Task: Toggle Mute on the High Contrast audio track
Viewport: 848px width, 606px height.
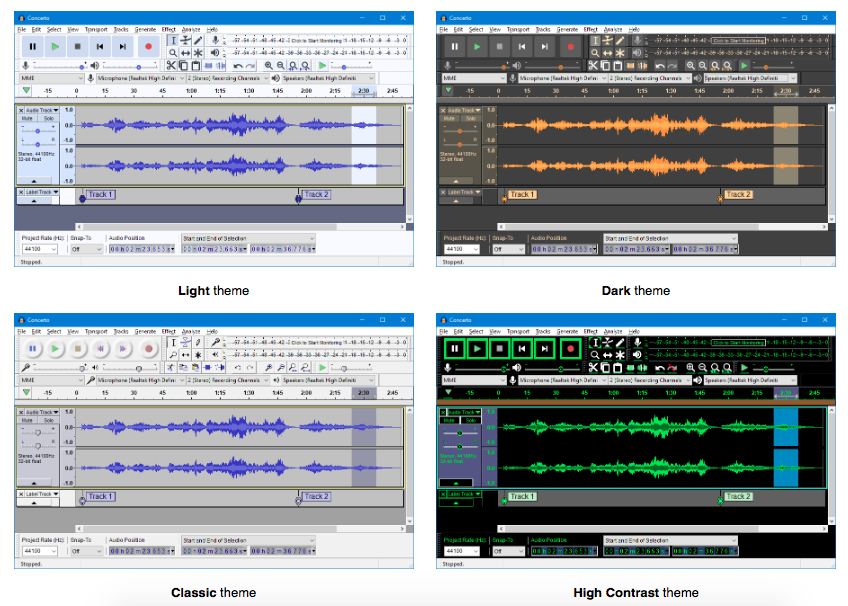Action: [450, 421]
